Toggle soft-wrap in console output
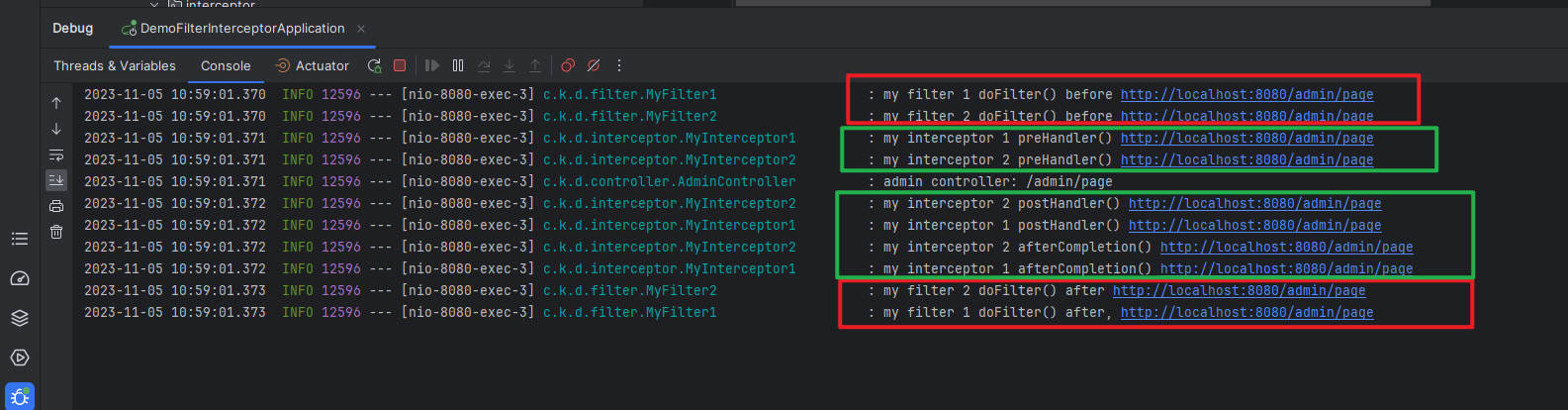Viewport: 1568px width, 410px height. pyautogui.click(x=56, y=154)
